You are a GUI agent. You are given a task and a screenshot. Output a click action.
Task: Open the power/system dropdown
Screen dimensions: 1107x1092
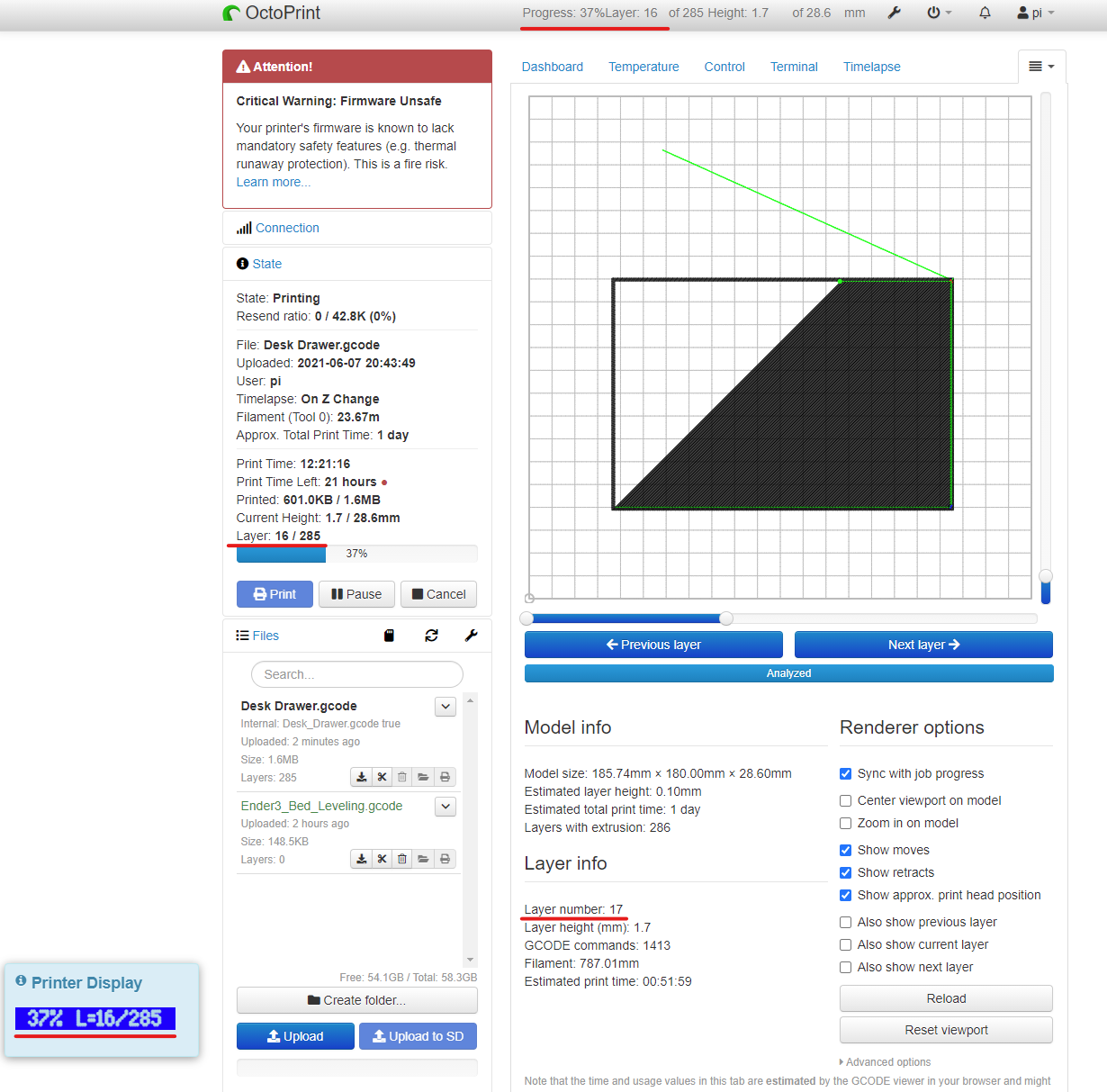(938, 13)
